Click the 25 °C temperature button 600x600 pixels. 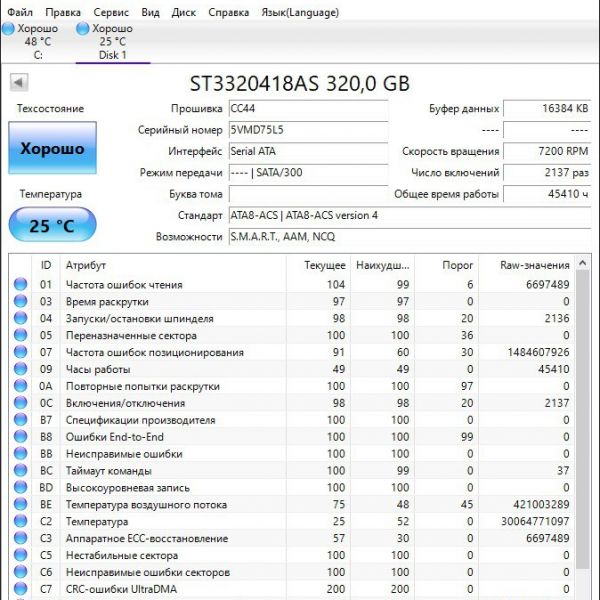52,225
